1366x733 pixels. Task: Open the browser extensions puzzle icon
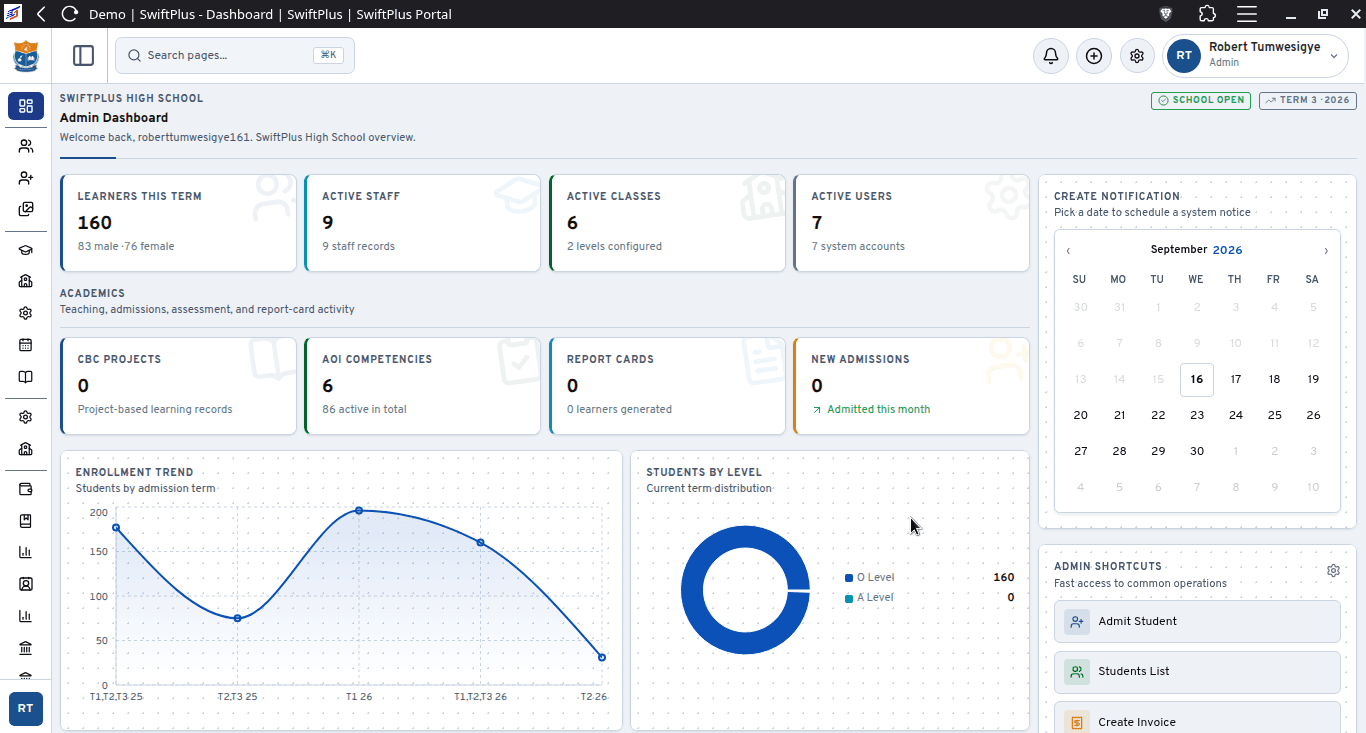pos(1207,14)
